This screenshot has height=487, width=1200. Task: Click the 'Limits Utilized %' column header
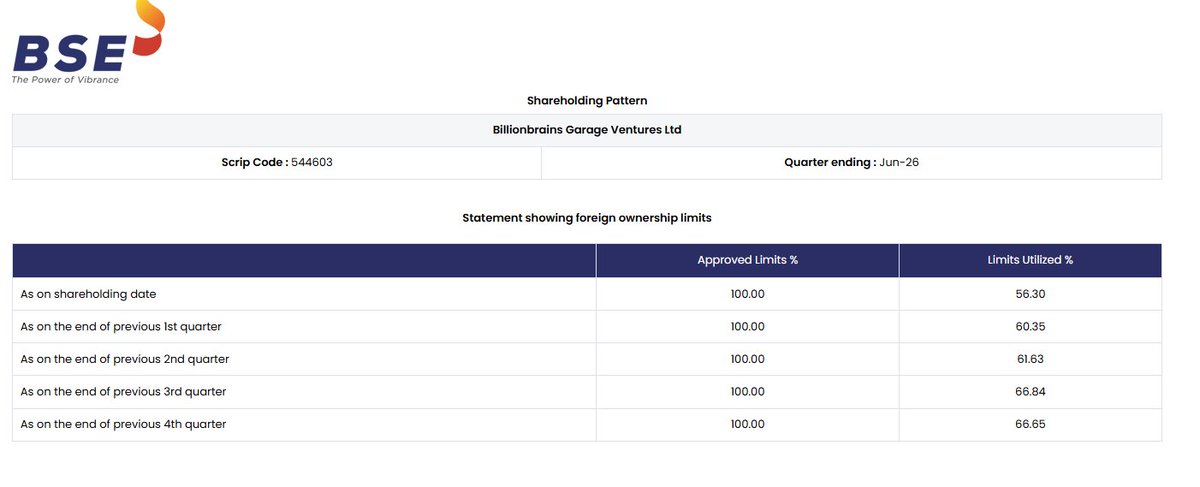pyautogui.click(x=1030, y=260)
